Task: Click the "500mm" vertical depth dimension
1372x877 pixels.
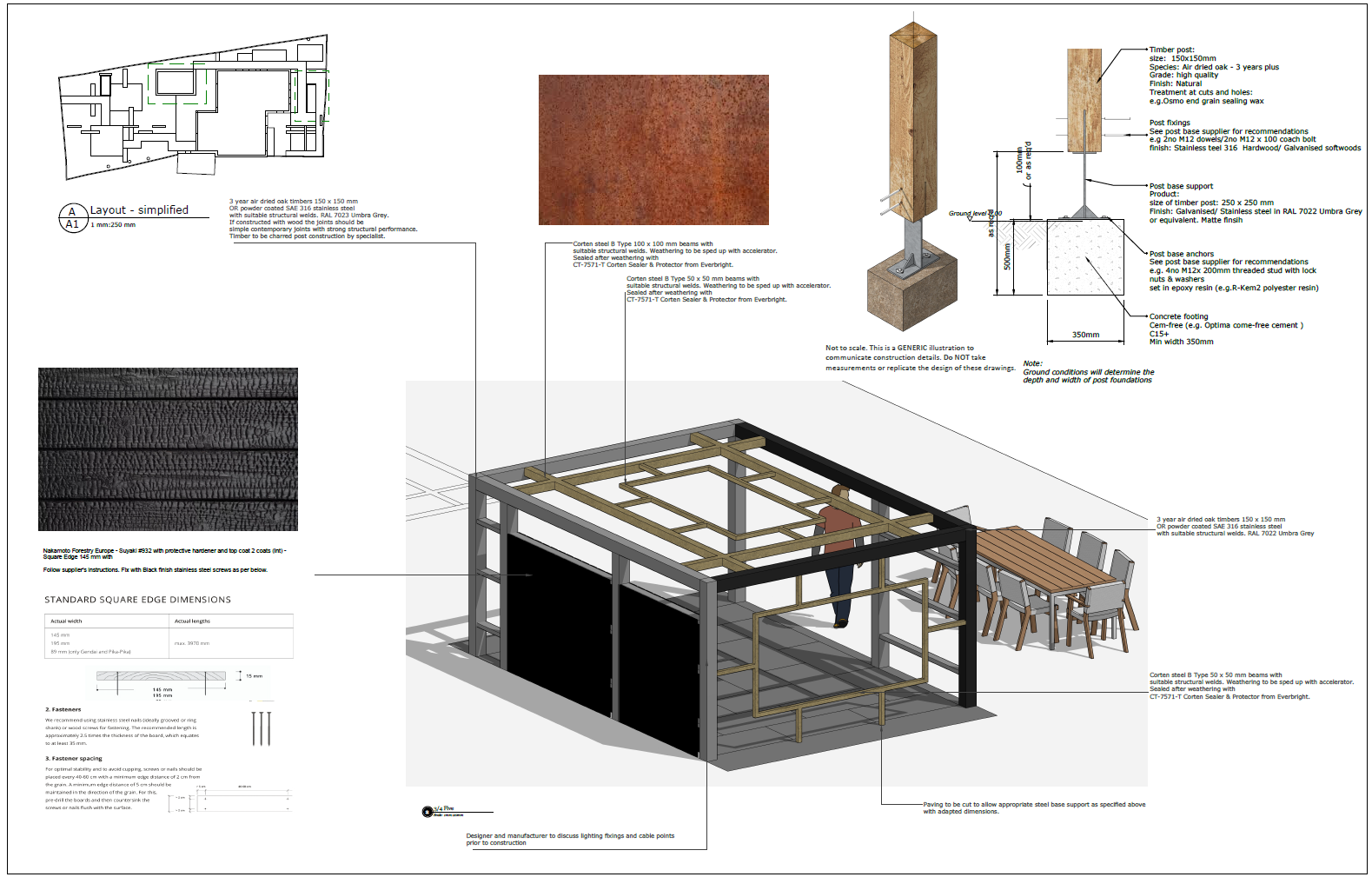Action: [1008, 256]
